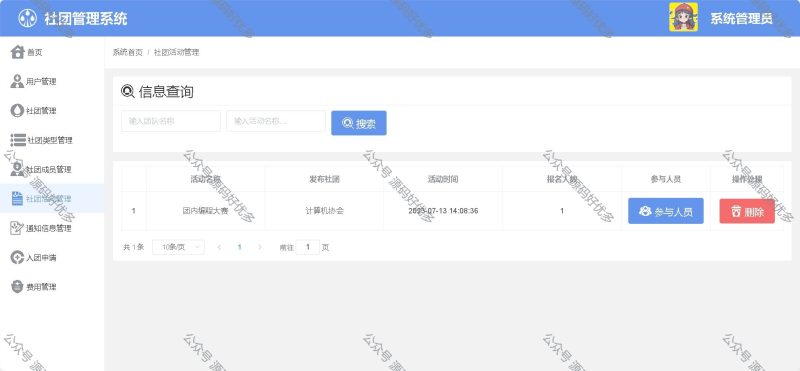Click the next page arrow
This screenshot has height=371, width=800.
click(260, 247)
